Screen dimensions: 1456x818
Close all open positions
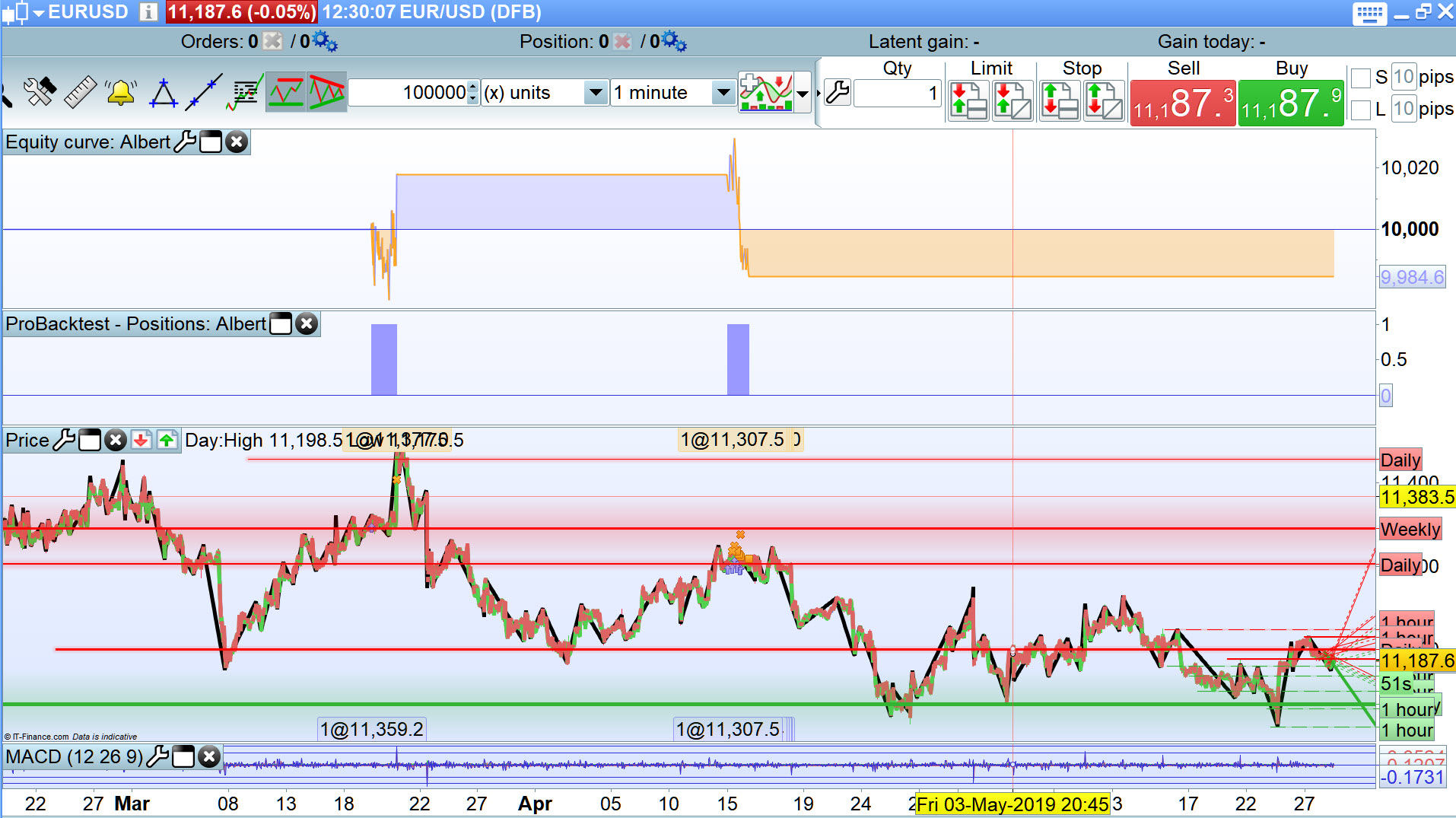pos(622,41)
